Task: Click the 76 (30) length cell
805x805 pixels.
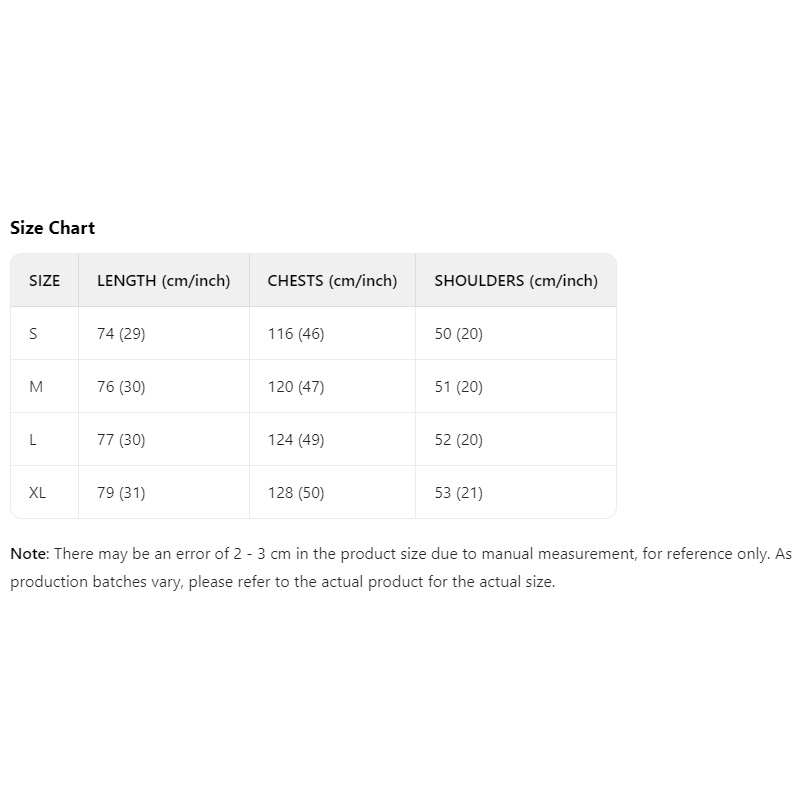Action: [x=121, y=387]
